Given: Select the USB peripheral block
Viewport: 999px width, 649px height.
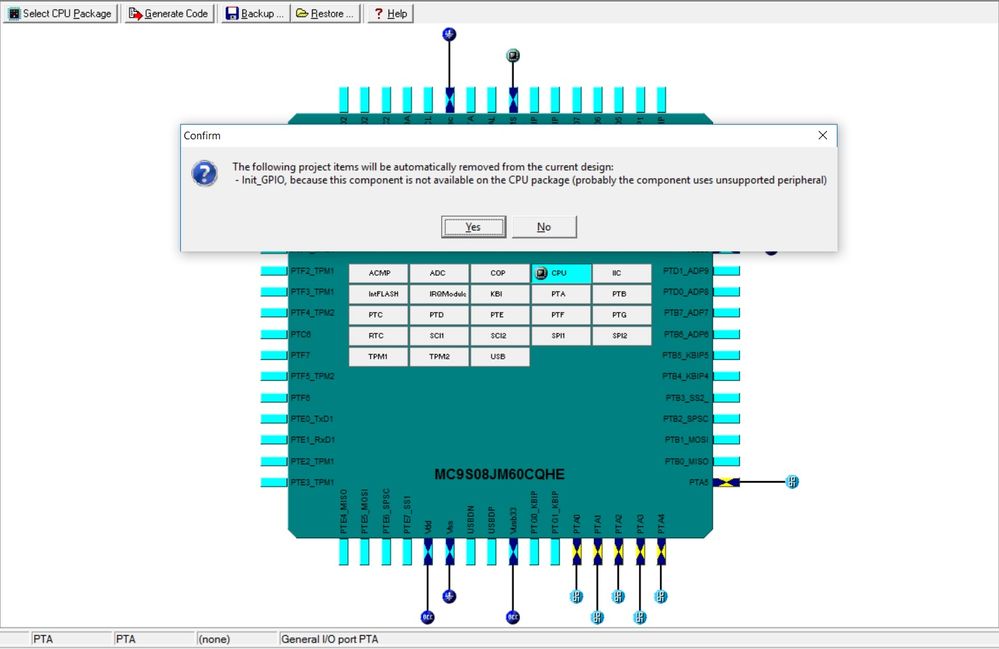Looking at the screenshot, I should (500, 357).
